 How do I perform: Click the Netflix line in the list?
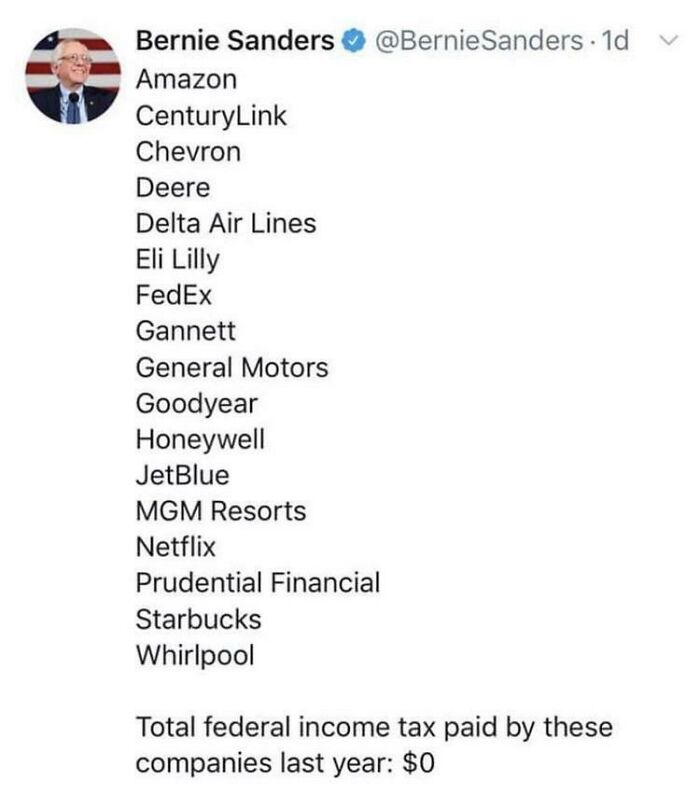[176, 547]
